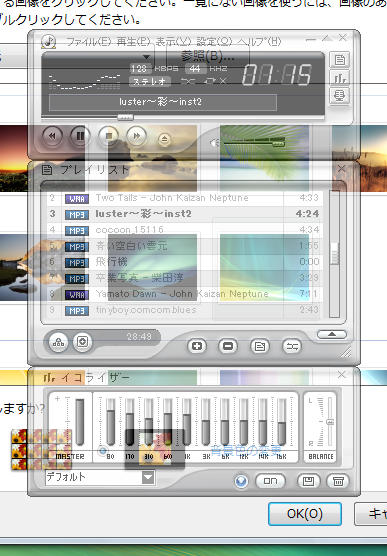Click the 背景色の変更 link in the background dialog

pyautogui.click(x=246, y=450)
